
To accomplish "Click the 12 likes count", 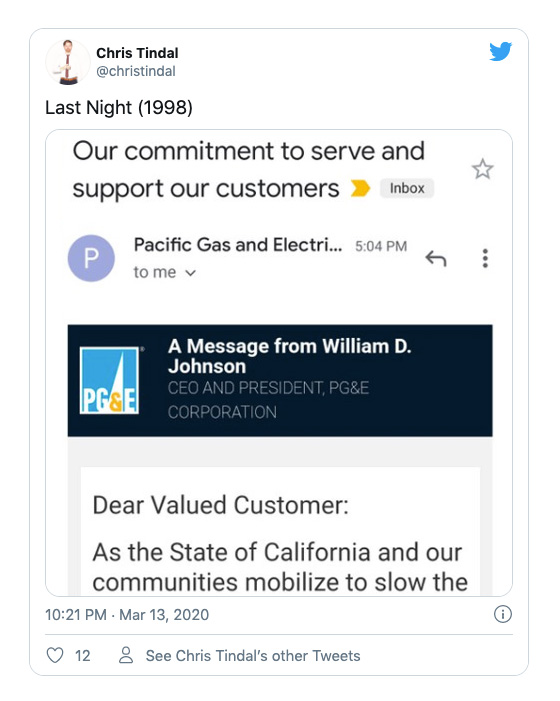I will (83, 656).
